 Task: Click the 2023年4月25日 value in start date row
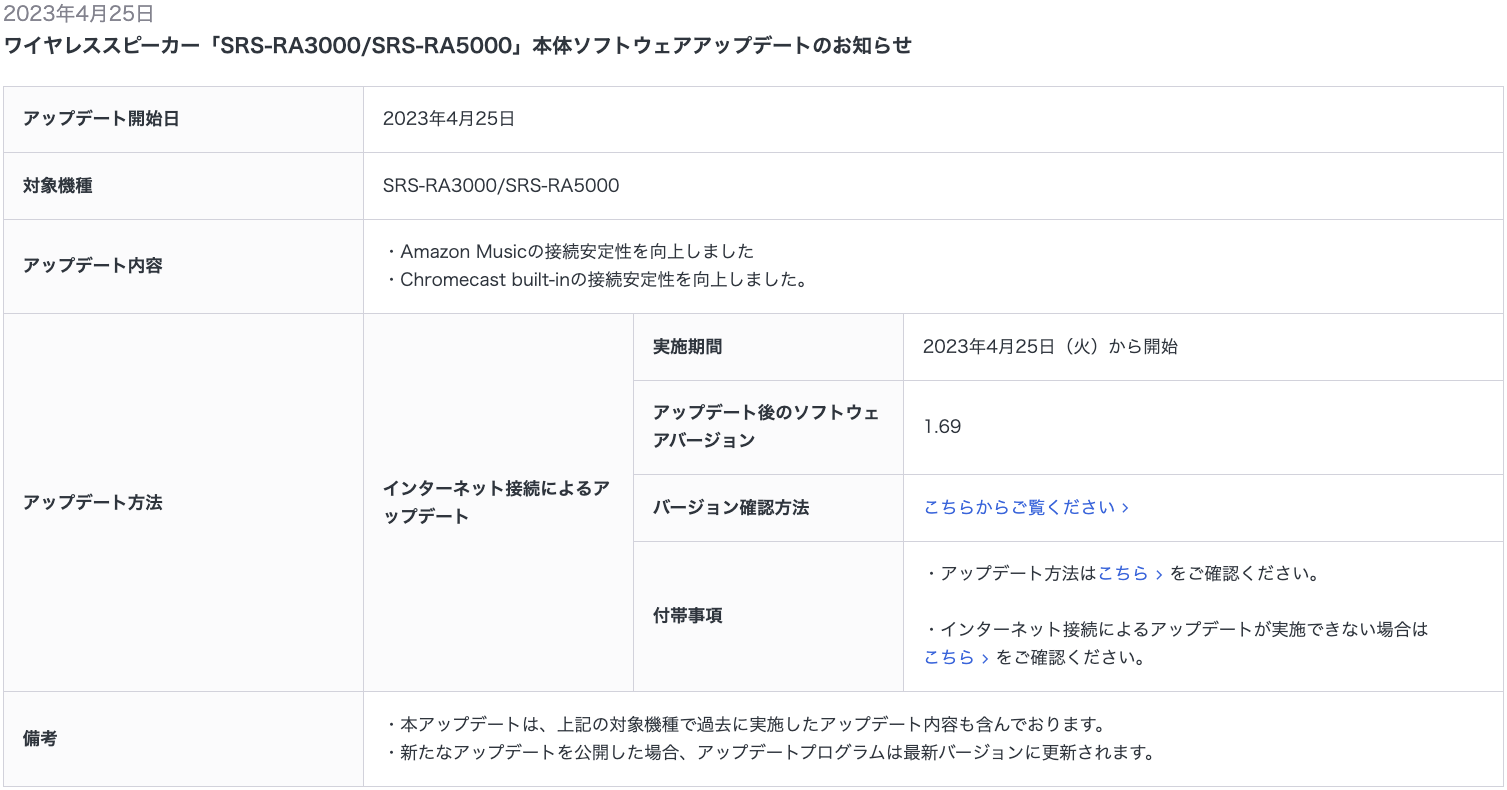pyautogui.click(x=449, y=119)
